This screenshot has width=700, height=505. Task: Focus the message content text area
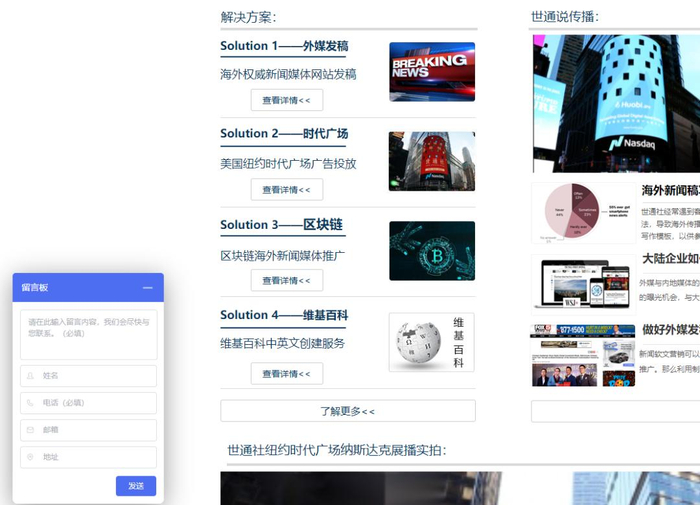(88, 334)
